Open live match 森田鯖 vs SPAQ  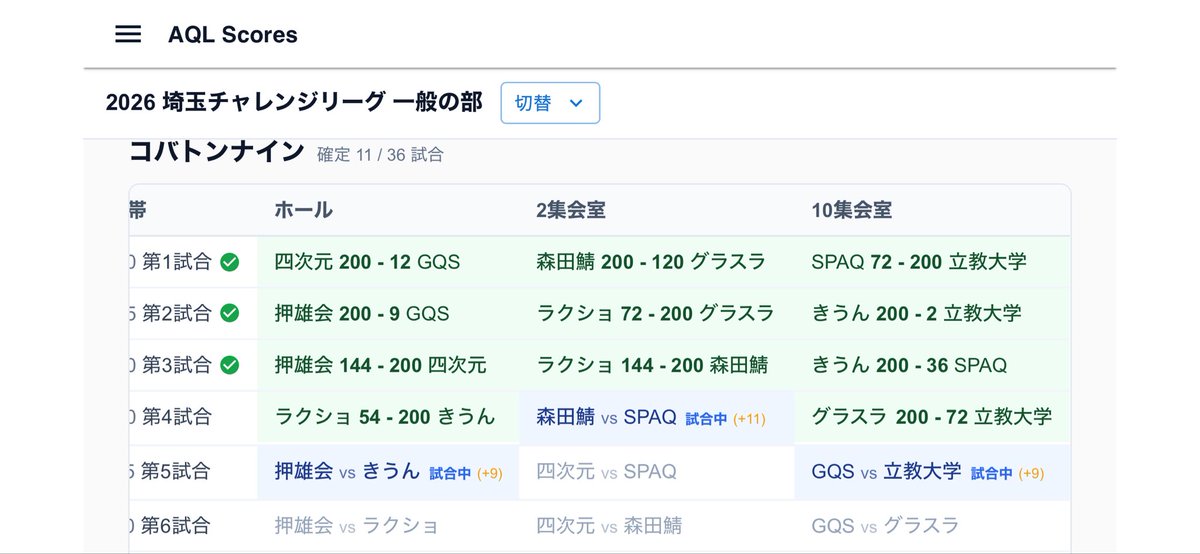coord(657,417)
